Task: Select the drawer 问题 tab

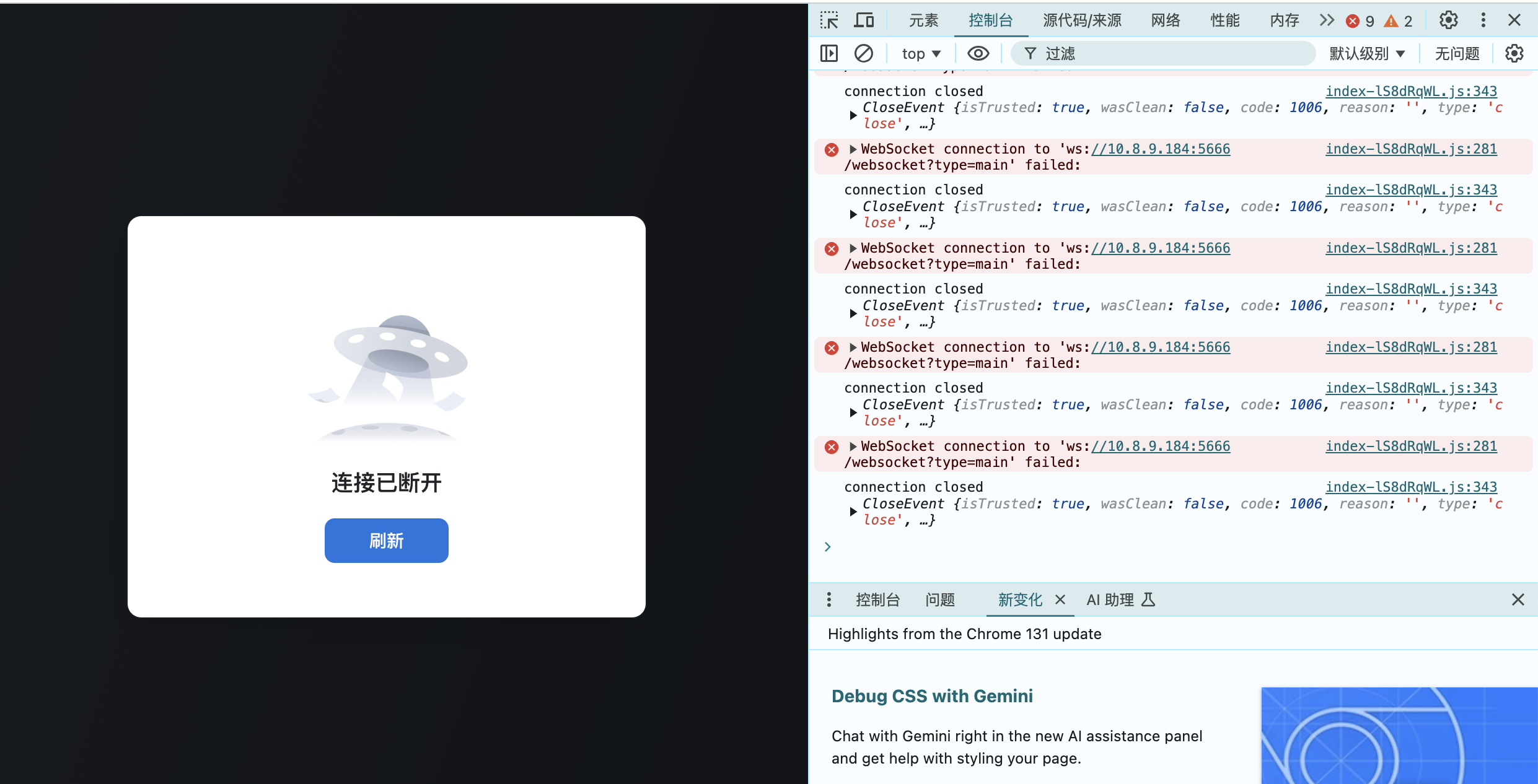Action: (x=940, y=599)
